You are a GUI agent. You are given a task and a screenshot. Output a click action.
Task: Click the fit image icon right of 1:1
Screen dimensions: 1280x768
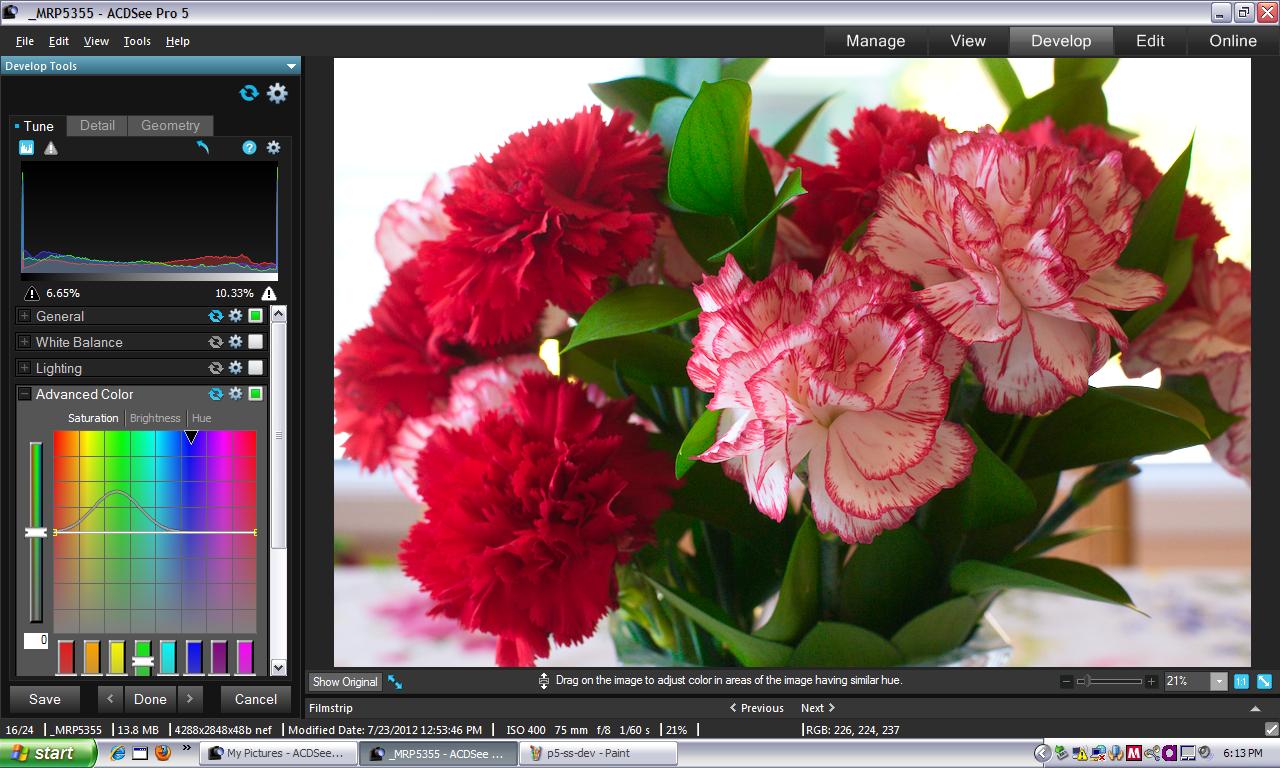[1264, 681]
